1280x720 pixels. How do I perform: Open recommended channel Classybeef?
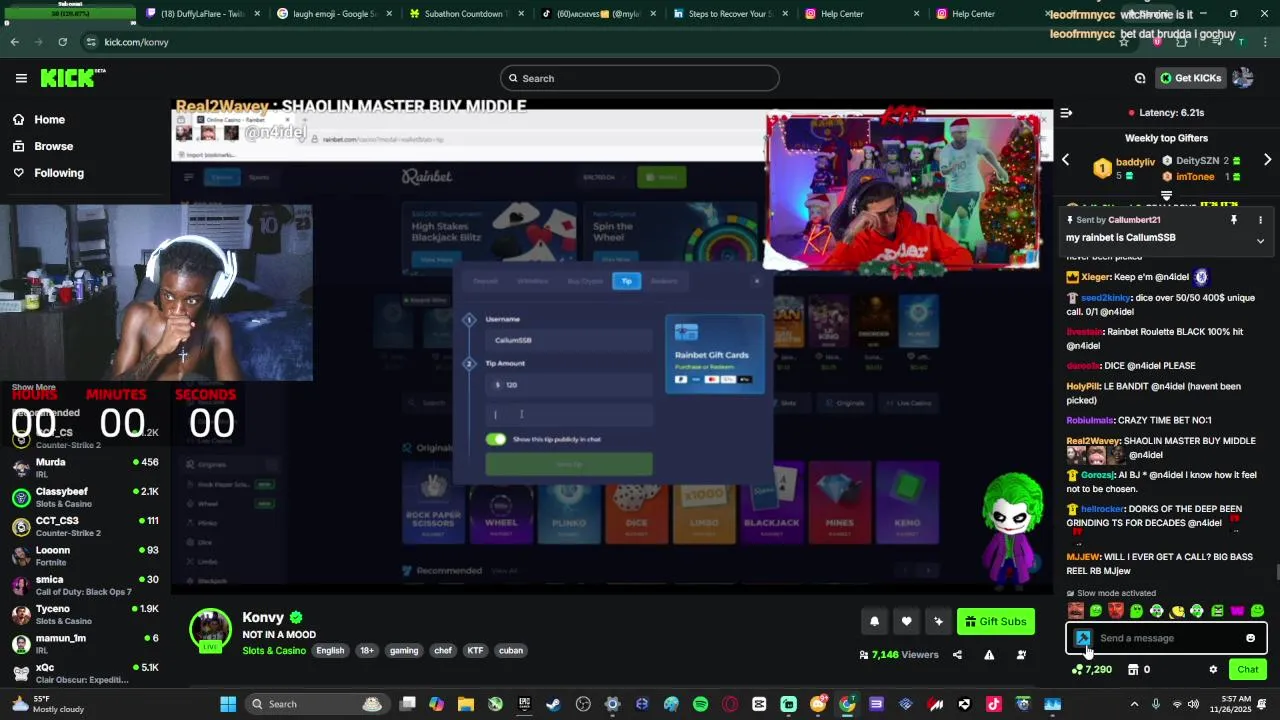(85, 497)
